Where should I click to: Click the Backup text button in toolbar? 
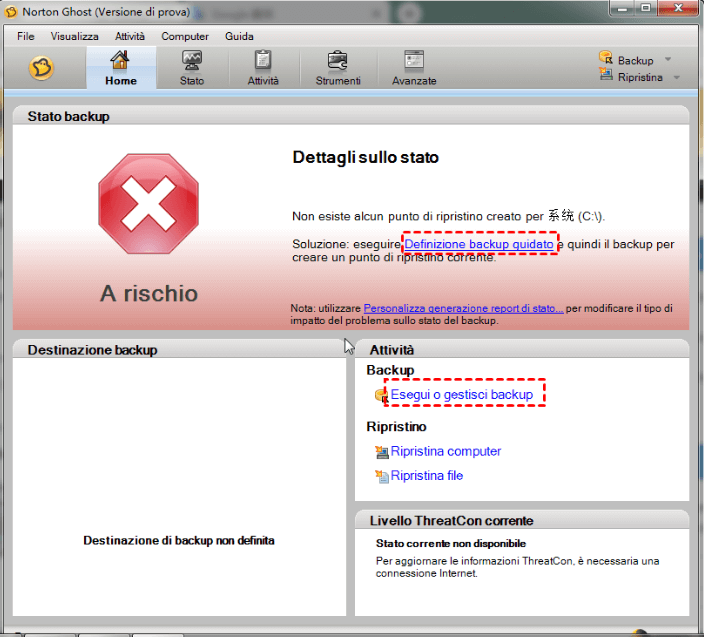tap(635, 61)
